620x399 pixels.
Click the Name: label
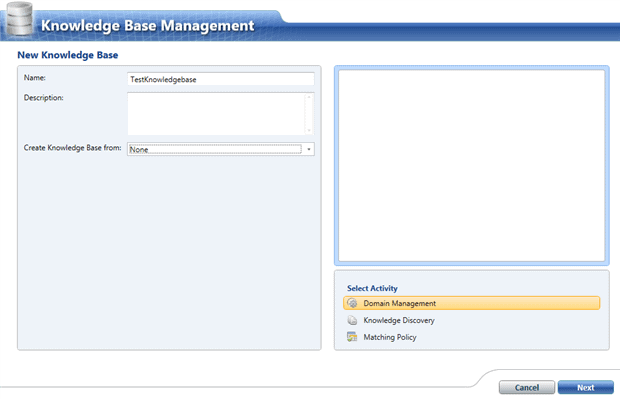pos(35,78)
